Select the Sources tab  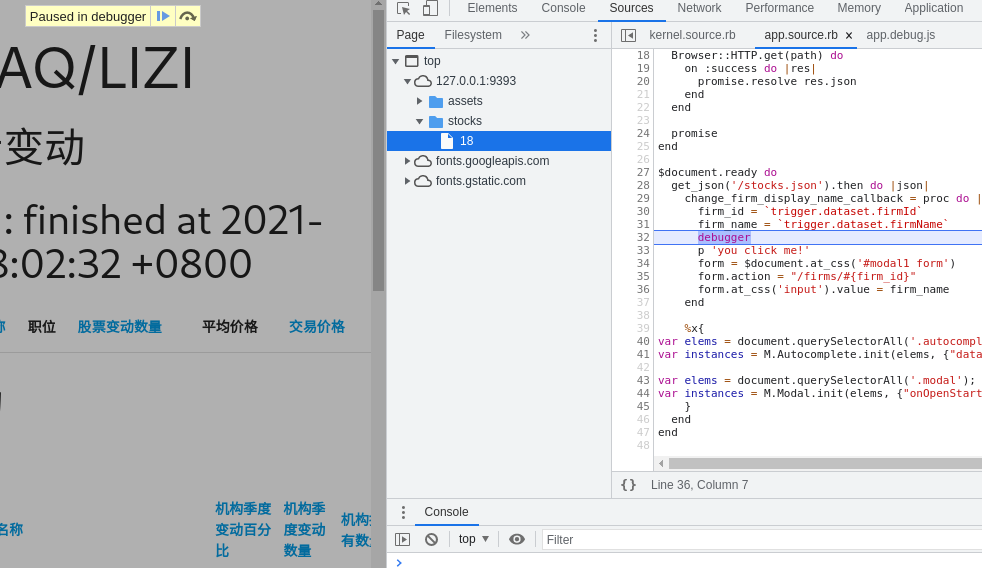(x=631, y=8)
